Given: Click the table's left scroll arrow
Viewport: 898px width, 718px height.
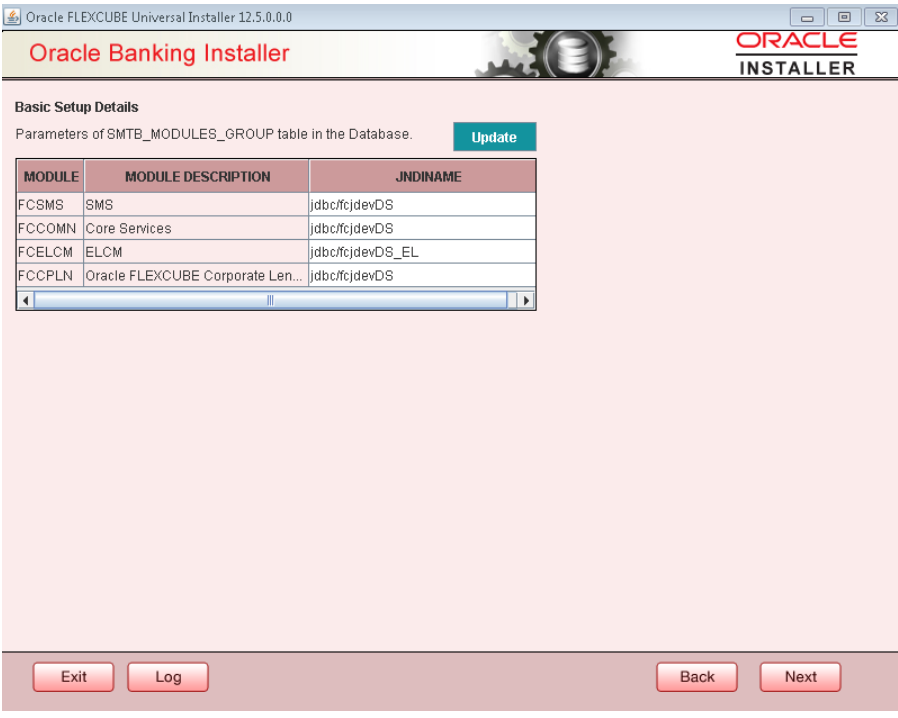Looking at the screenshot, I should 25,300.
